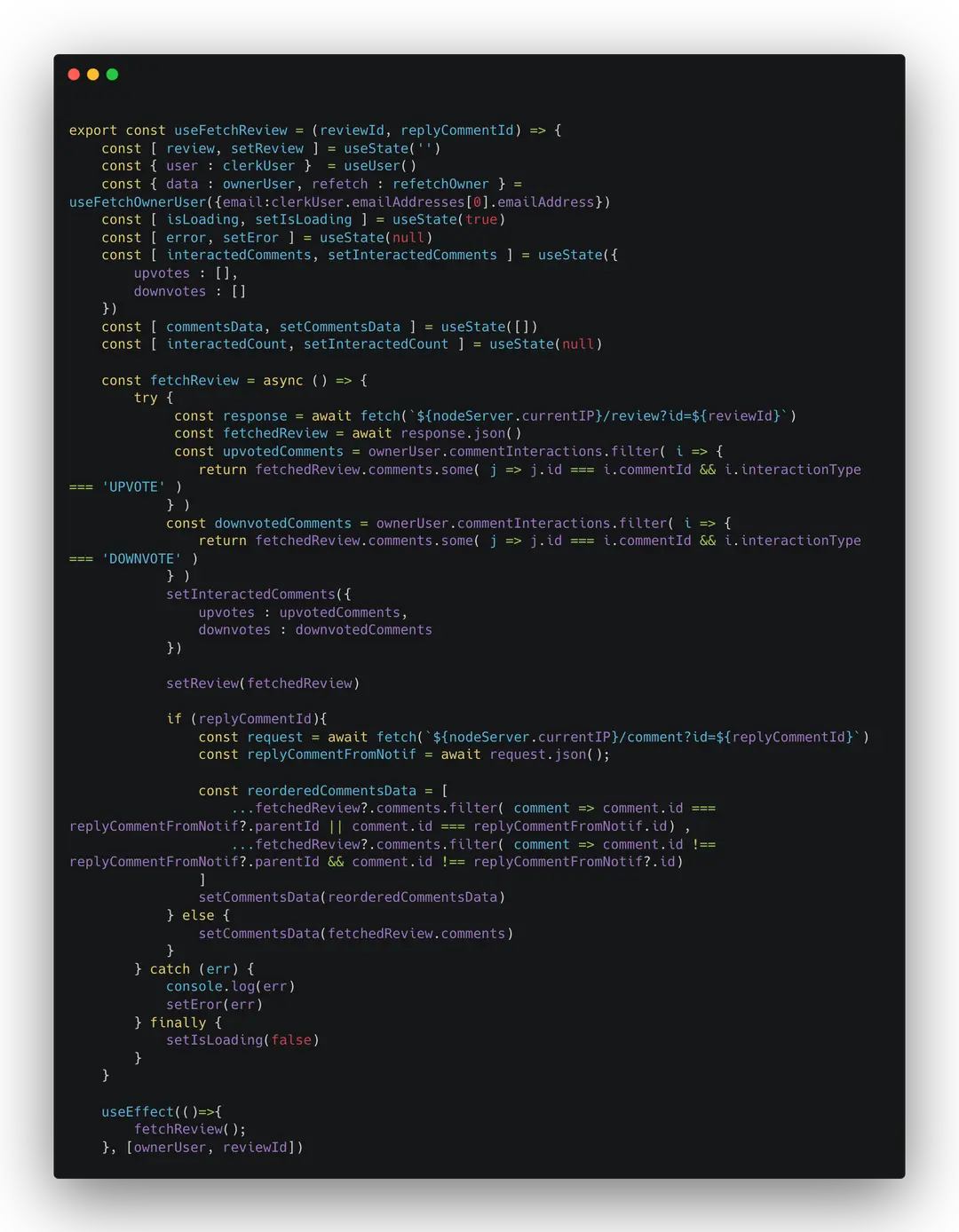Click the 'DOWNVOTE' string literal
Viewport: 959px width, 1232px height.
141,558
